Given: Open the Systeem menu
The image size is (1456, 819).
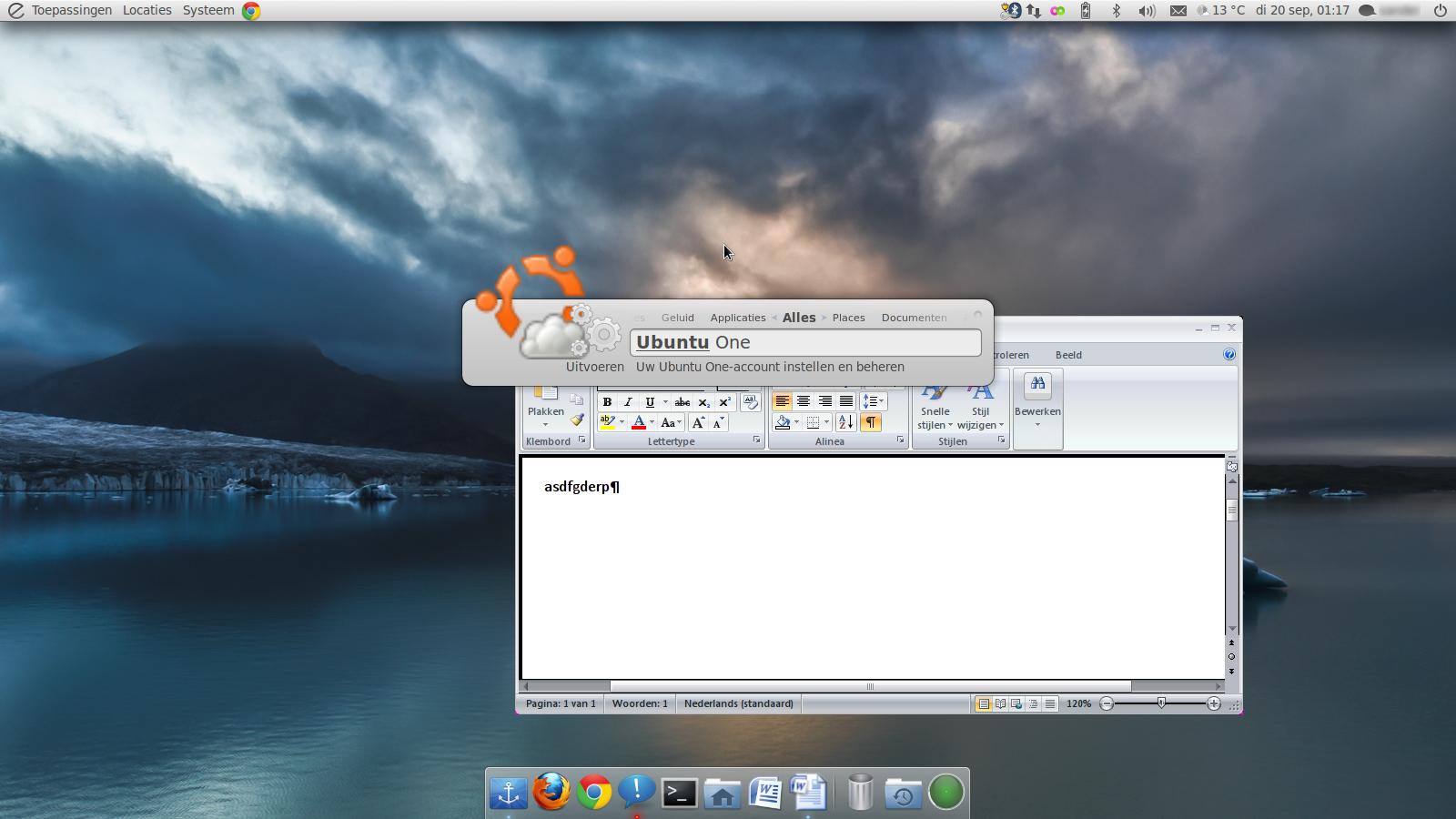Looking at the screenshot, I should [208, 10].
